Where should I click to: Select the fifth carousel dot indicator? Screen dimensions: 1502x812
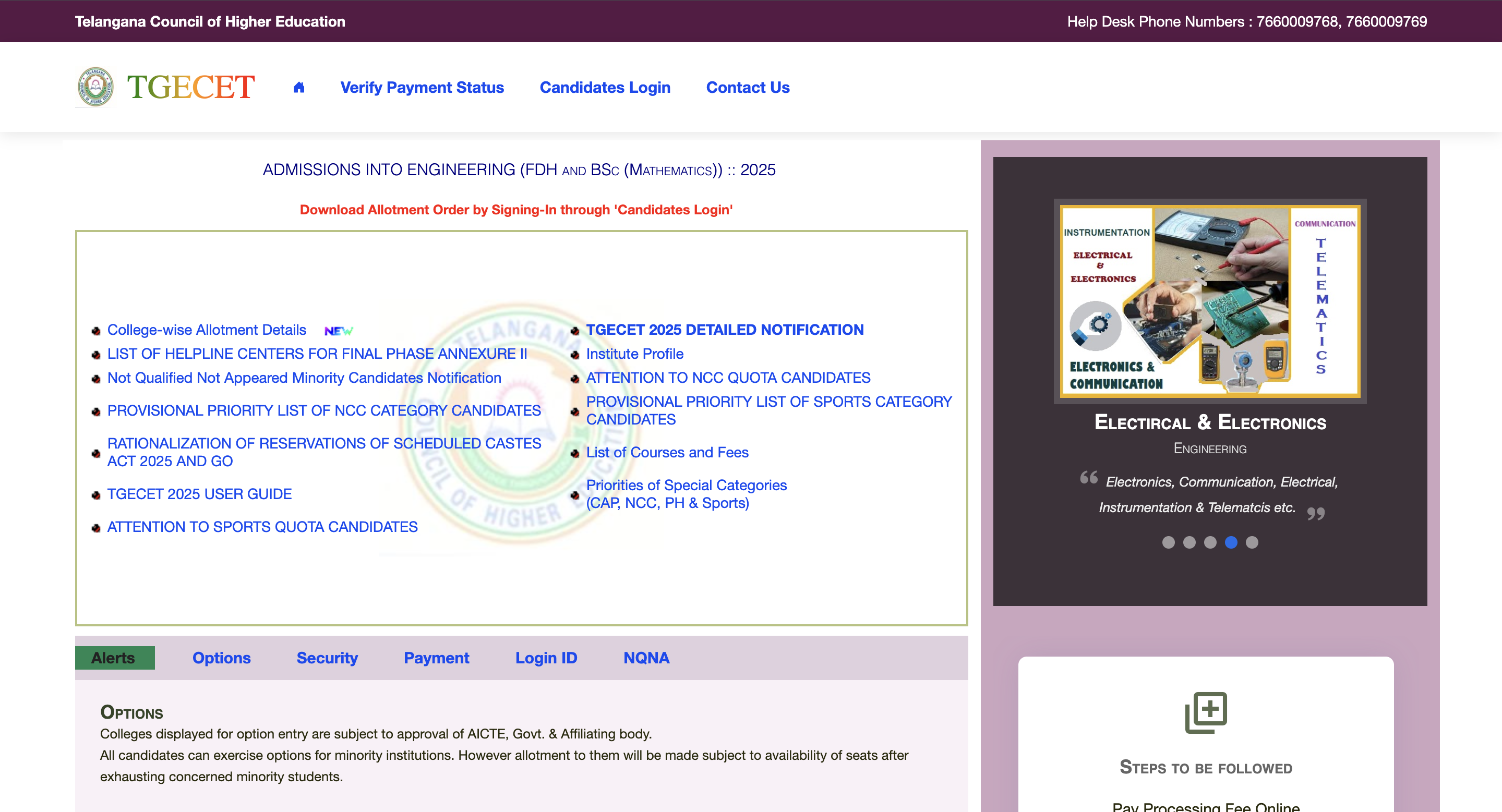pos(1252,543)
